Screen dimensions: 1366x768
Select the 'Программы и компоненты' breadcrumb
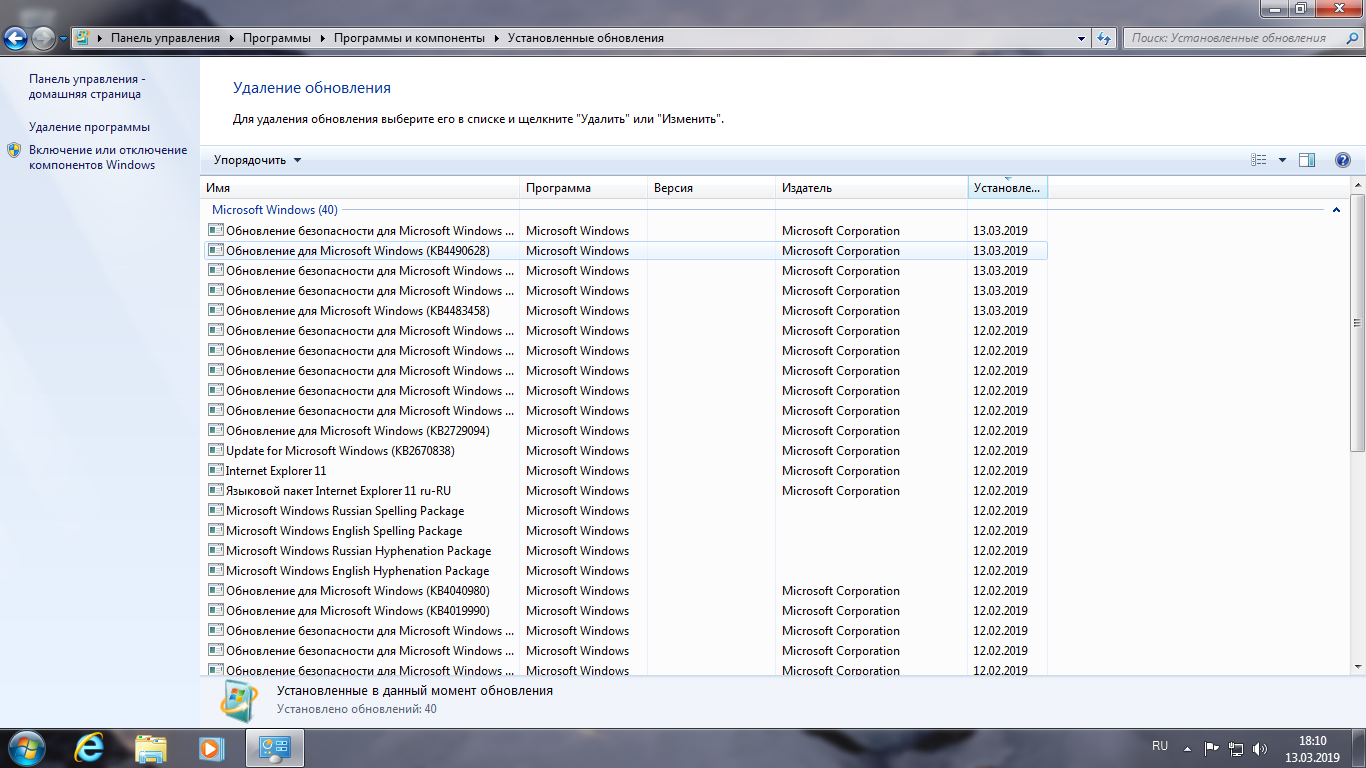pyautogui.click(x=409, y=38)
